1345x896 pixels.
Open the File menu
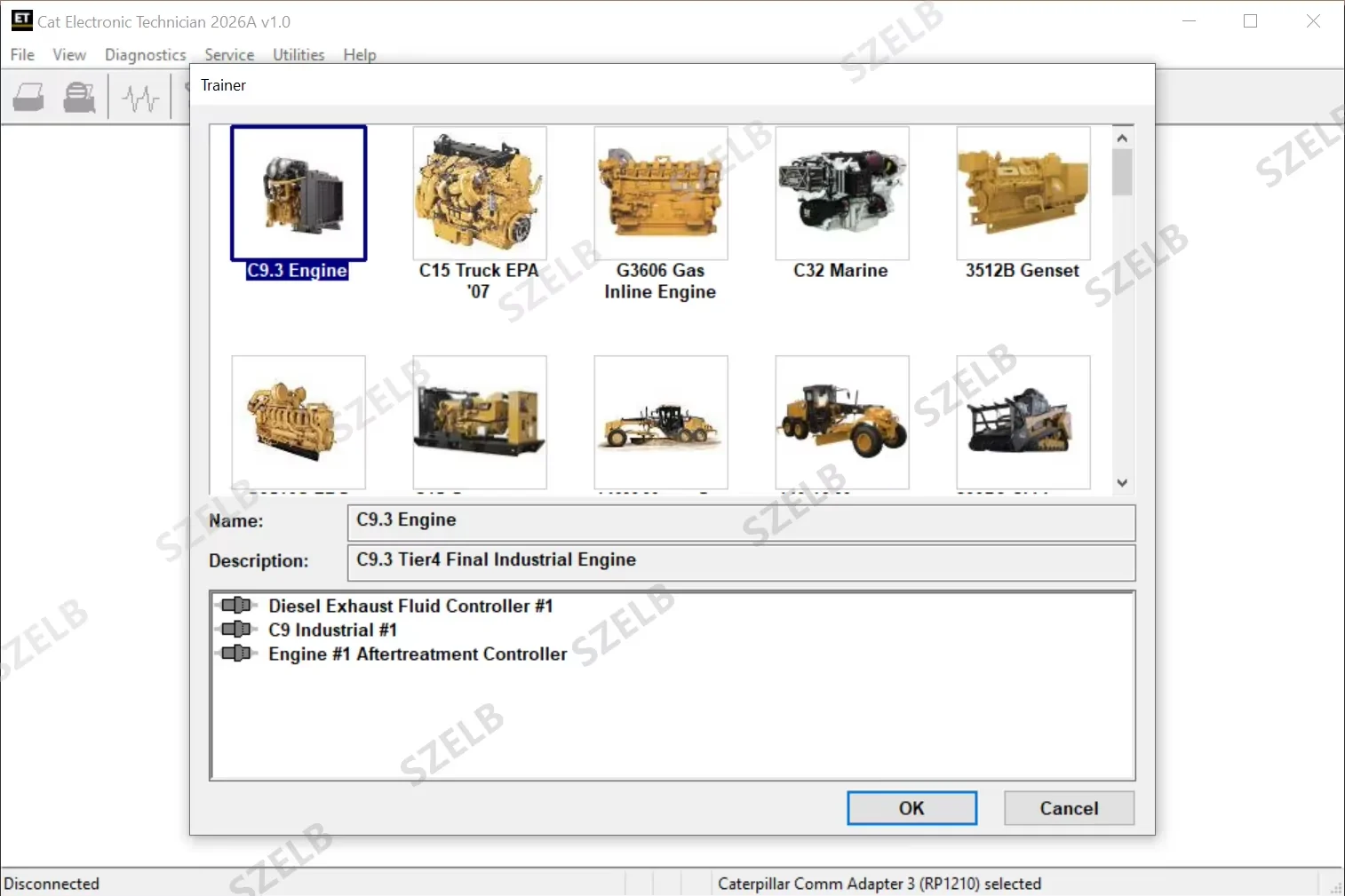click(x=22, y=55)
